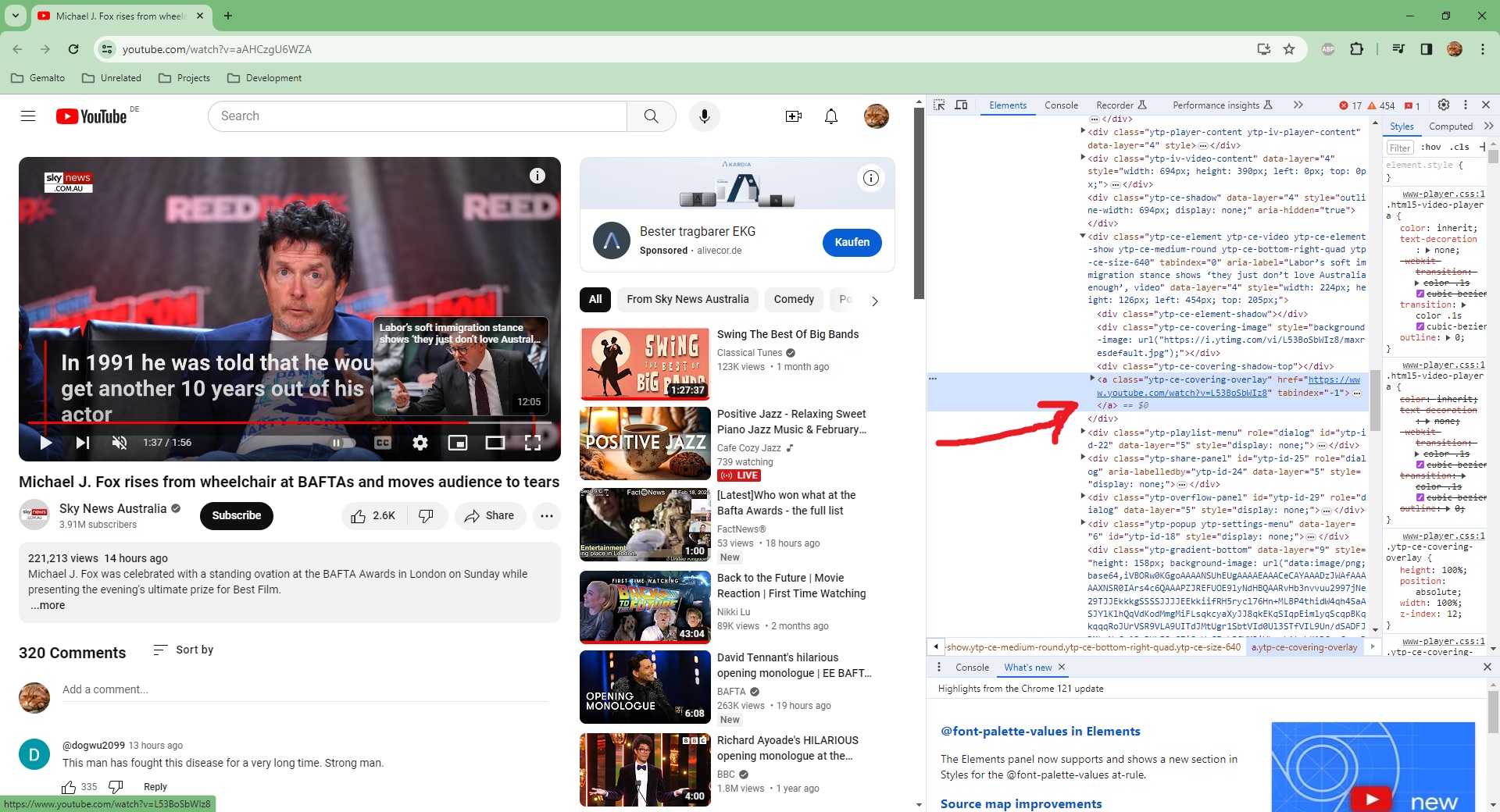Toggle the DevTools device toolbar

[x=962, y=105]
